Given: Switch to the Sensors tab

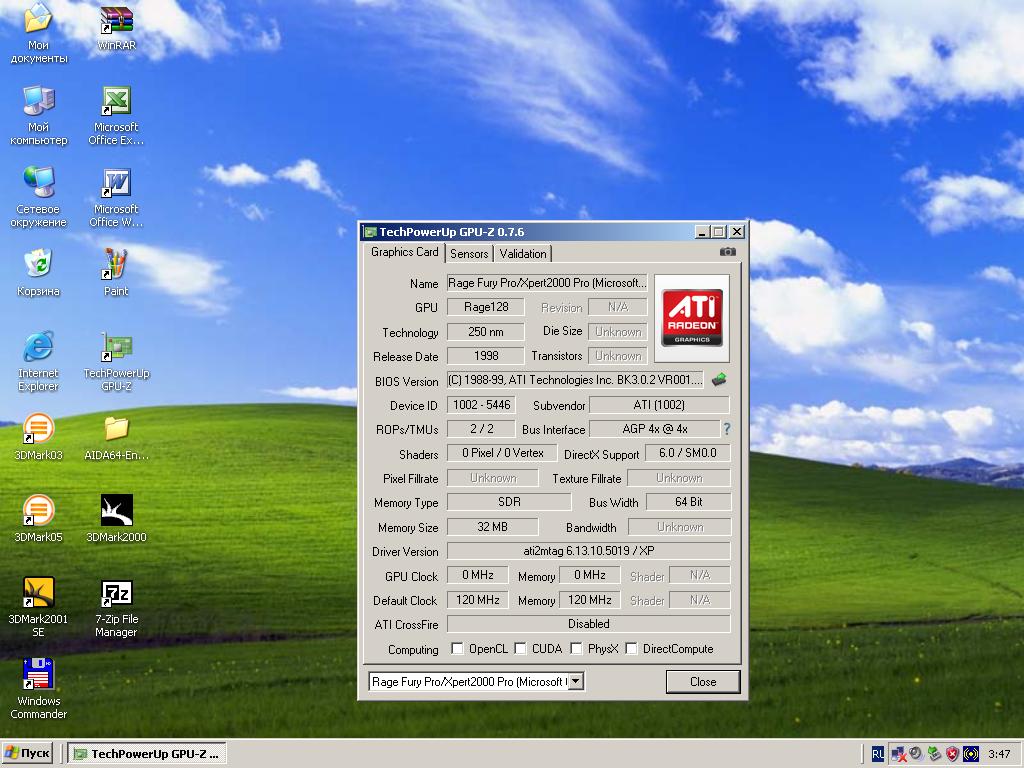Looking at the screenshot, I should click(x=469, y=253).
